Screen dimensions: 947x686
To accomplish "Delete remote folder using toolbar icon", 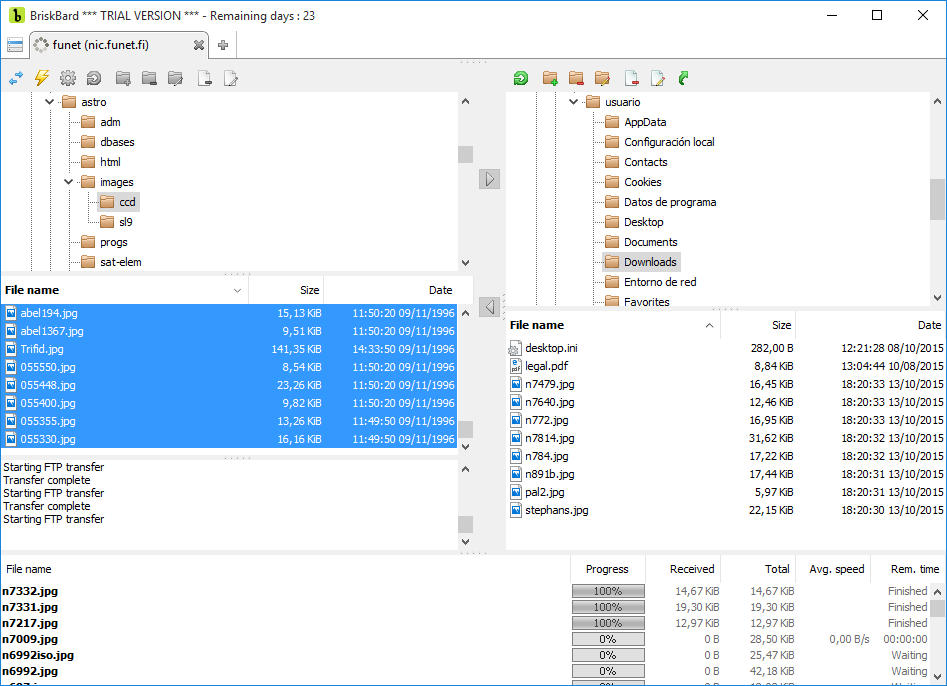I will click(149, 78).
